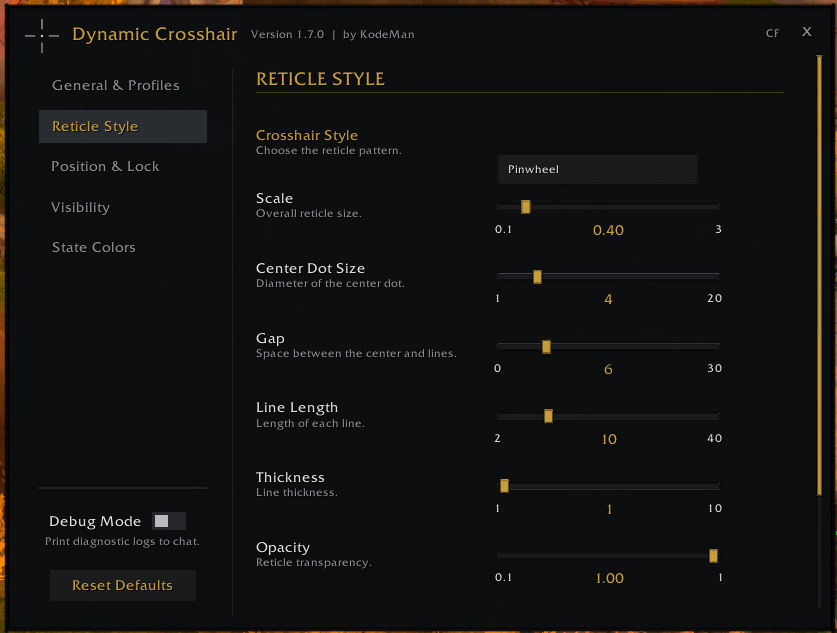Click the Thickness slider handle
The height and width of the screenshot is (633, 837).
504,486
